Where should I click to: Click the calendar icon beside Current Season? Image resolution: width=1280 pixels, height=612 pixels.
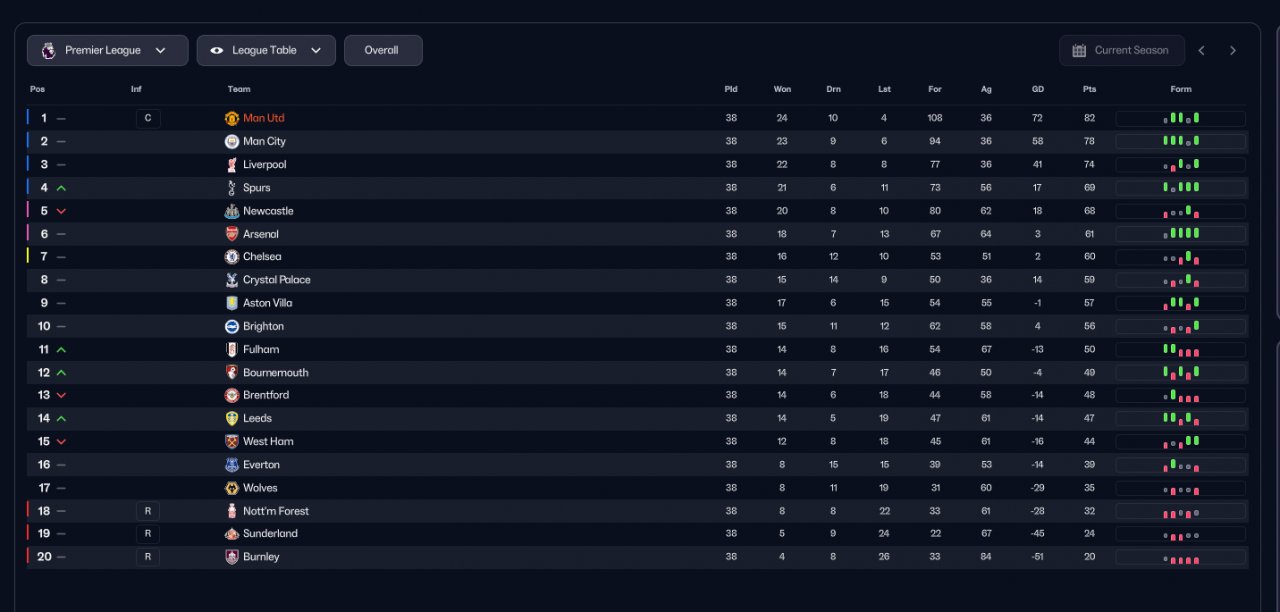point(1079,51)
